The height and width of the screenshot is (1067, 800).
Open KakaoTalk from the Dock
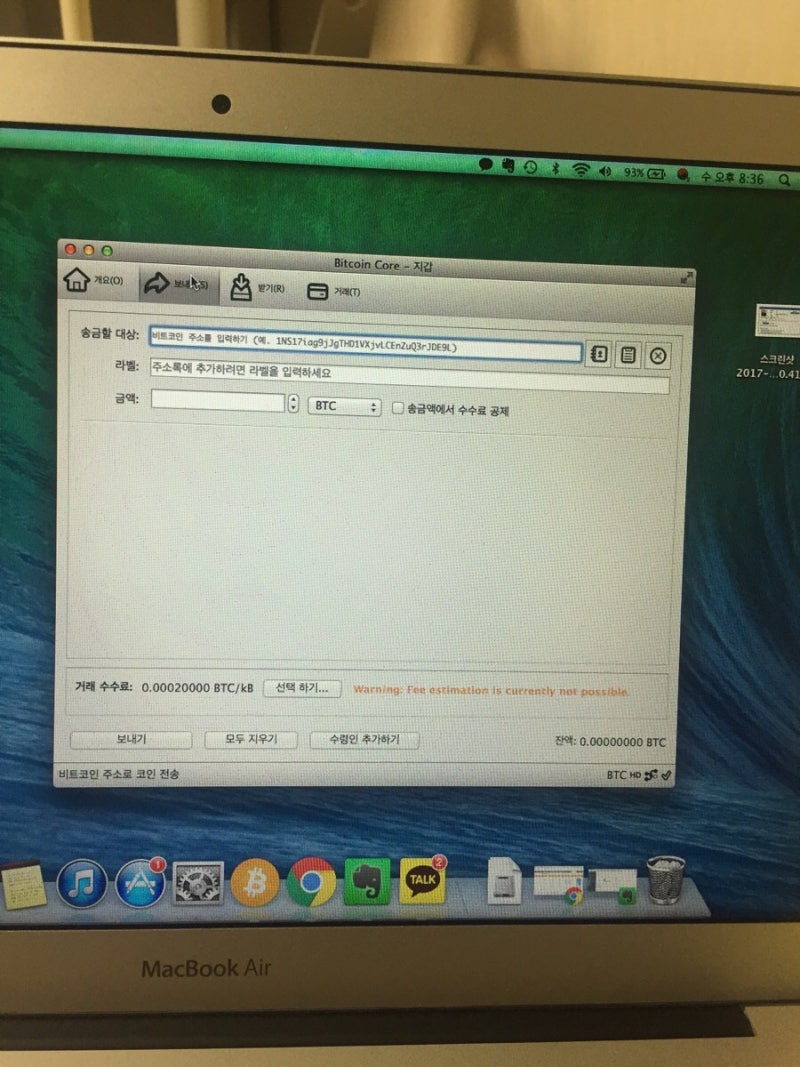click(x=422, y=881)
